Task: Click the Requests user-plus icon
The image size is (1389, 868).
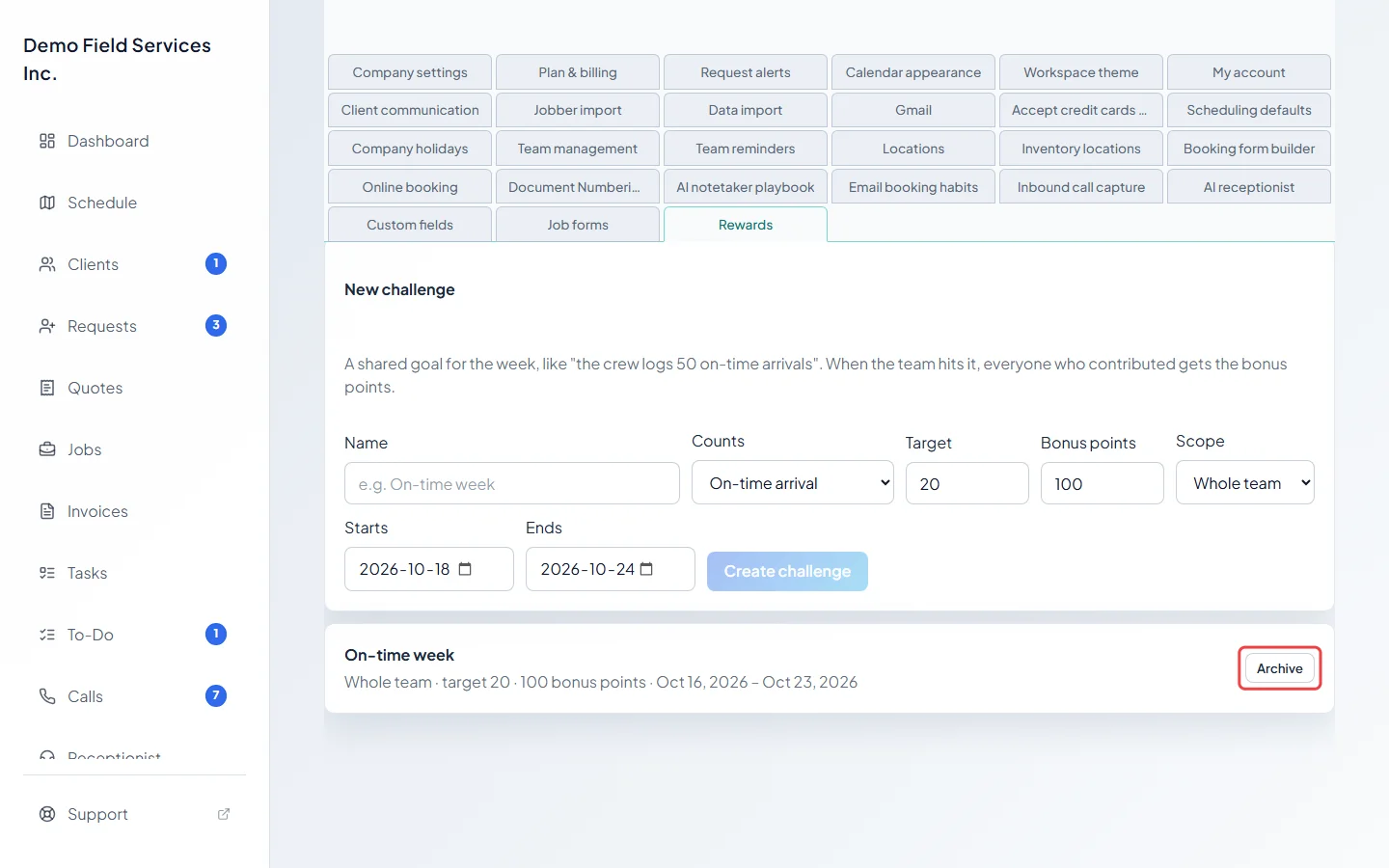Action: point(47,326)
